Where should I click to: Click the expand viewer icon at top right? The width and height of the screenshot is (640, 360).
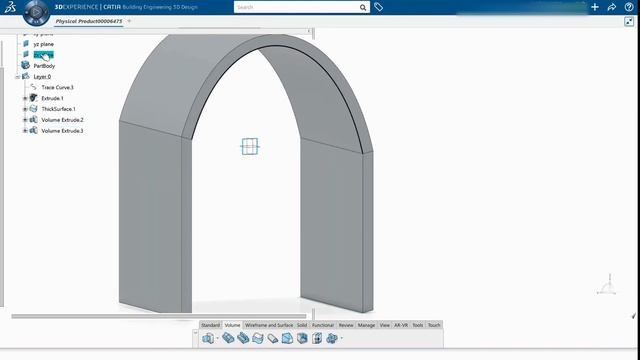click(629, 22)
